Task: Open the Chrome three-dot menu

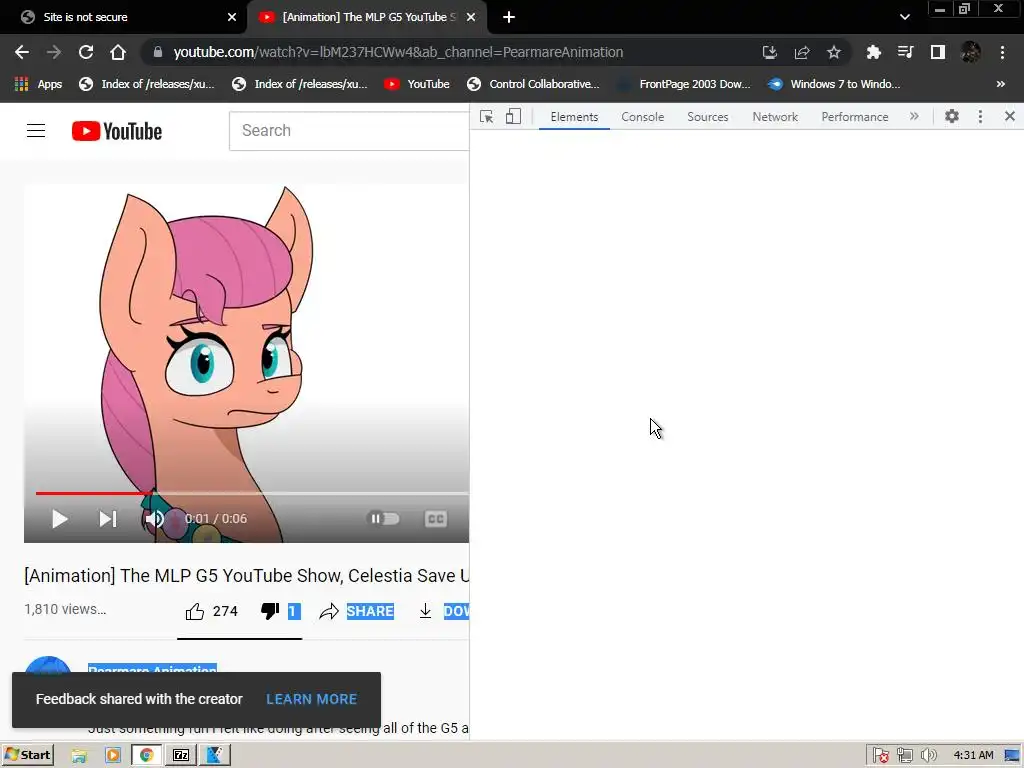Action: [1002, 52]
